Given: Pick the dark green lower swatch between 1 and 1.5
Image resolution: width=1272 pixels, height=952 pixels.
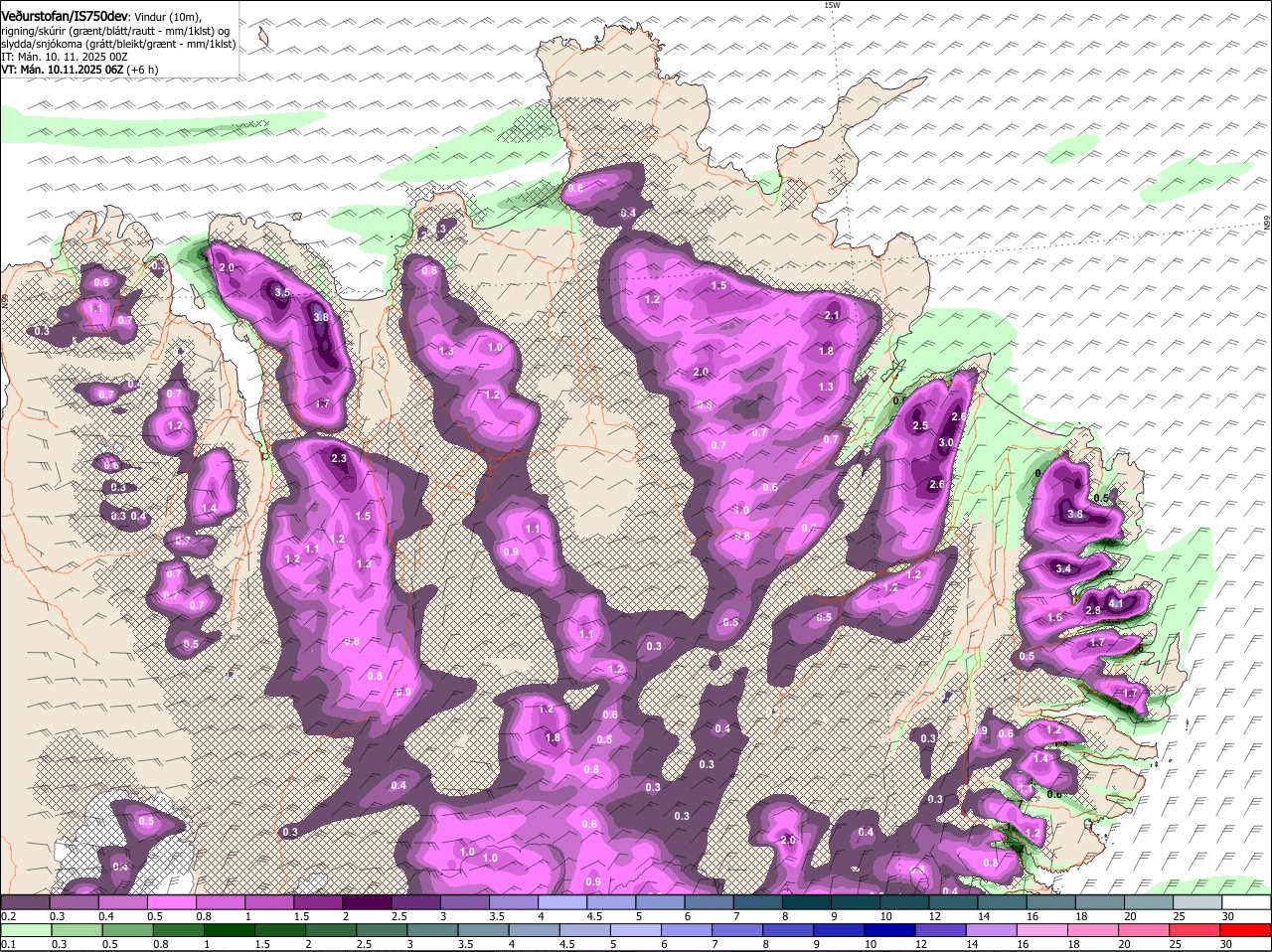Looking at the screenshot, I should click(228, 931).
